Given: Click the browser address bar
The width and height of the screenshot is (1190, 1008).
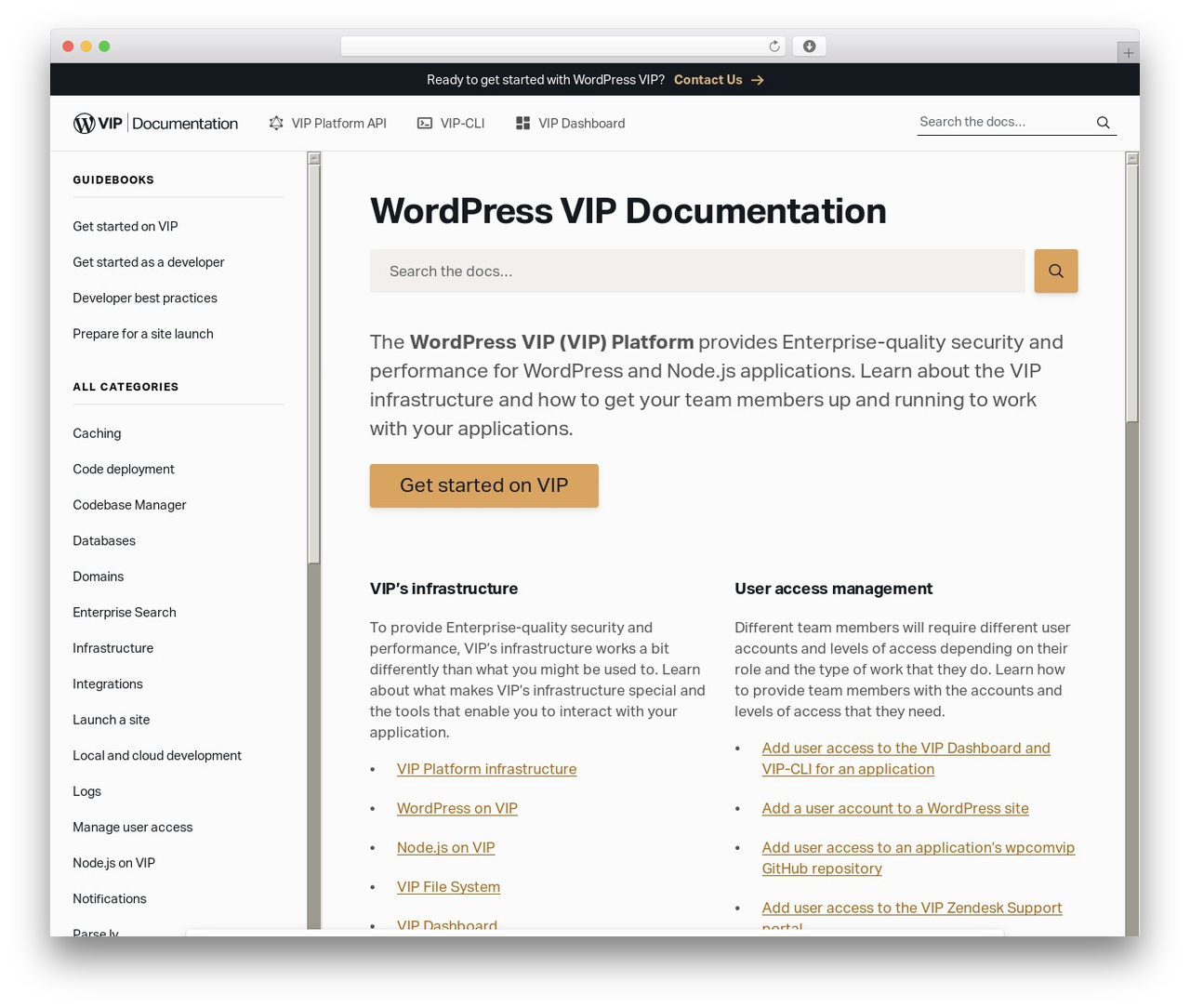Looking at the screenshot, I should [563, 46].
